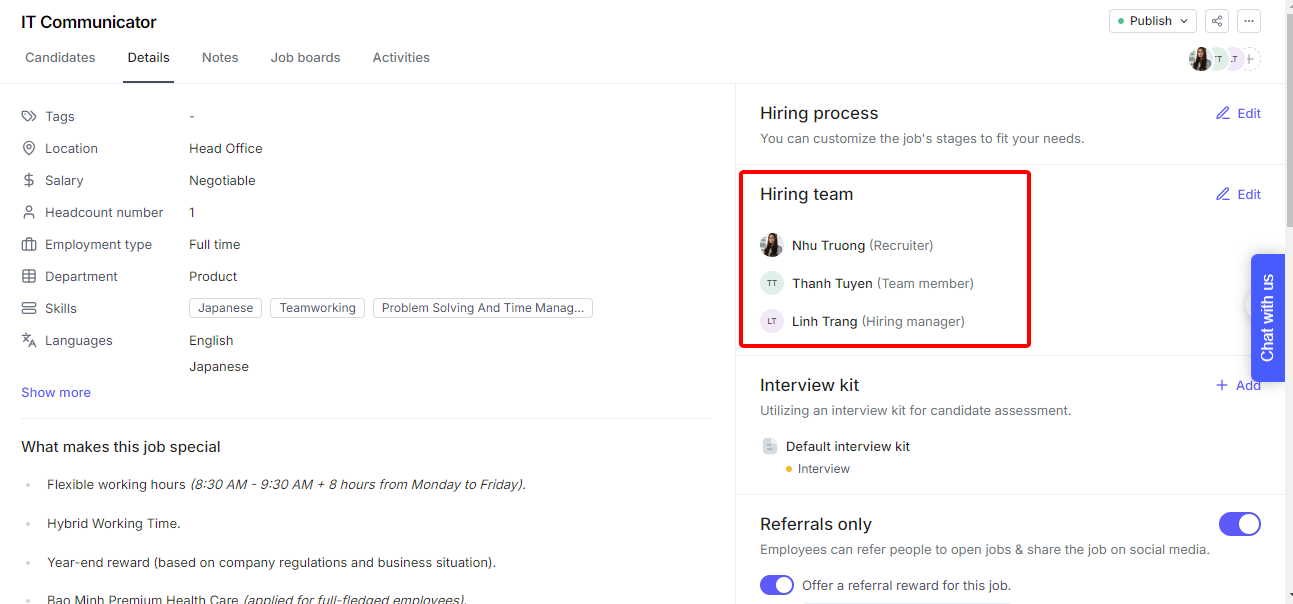
Task: Select the Japanese skill tag
Action: (225, 308)
